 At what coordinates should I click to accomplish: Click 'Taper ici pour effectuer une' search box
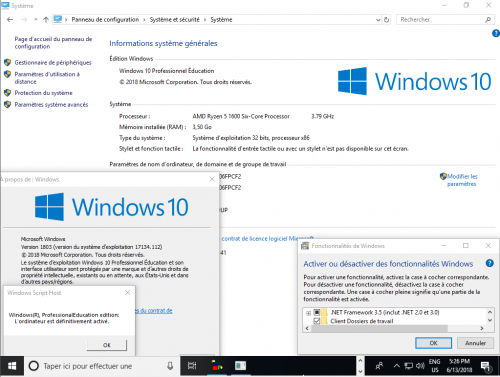coord(88,366)
